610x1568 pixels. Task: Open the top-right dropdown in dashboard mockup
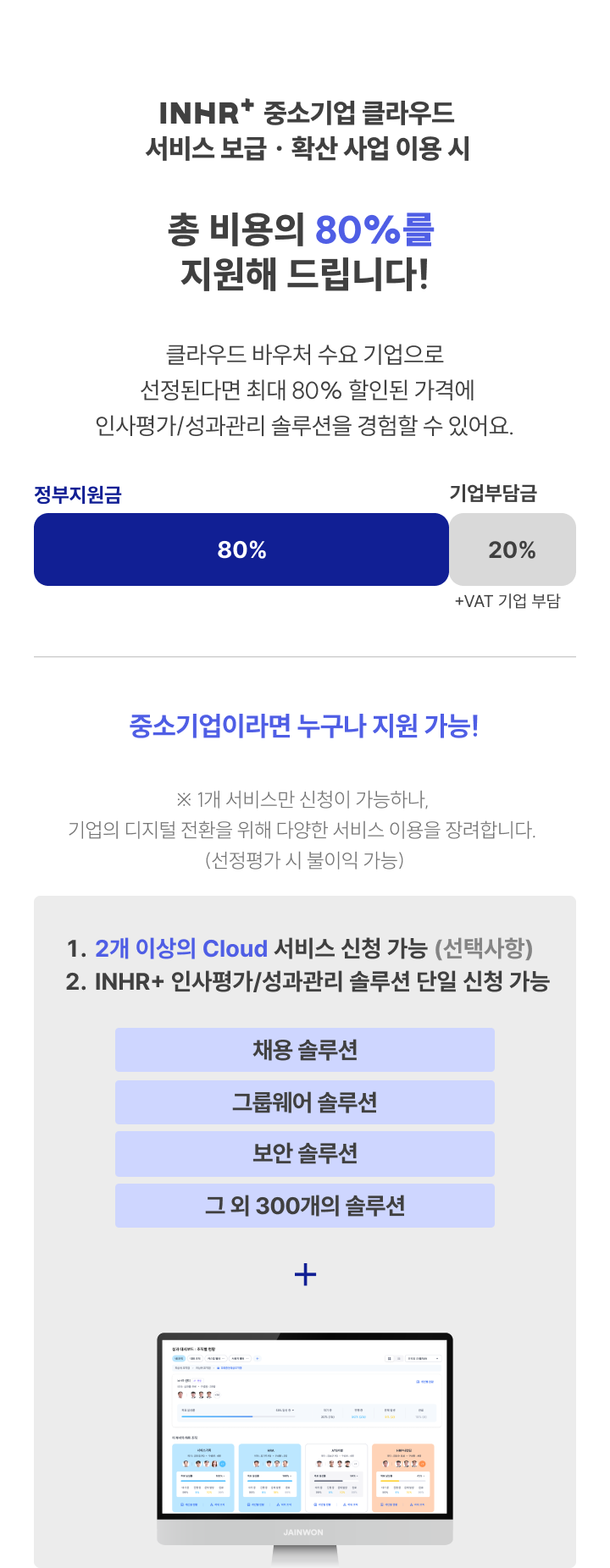click(423, 1358)
